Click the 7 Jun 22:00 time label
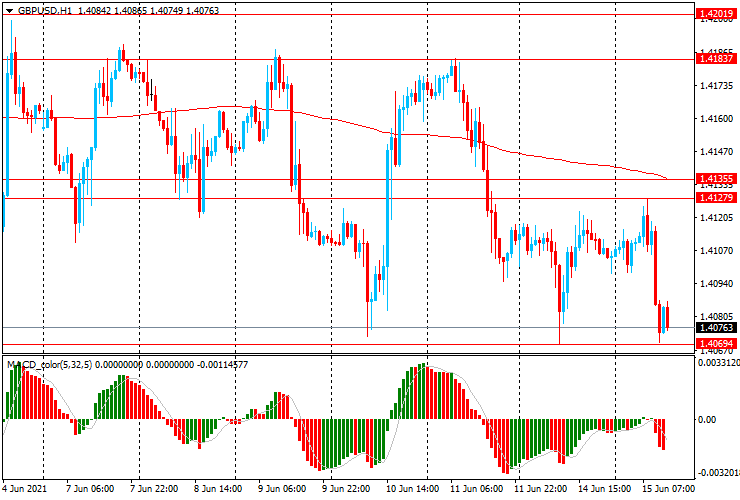740x500 pixels. coord(154,488)
